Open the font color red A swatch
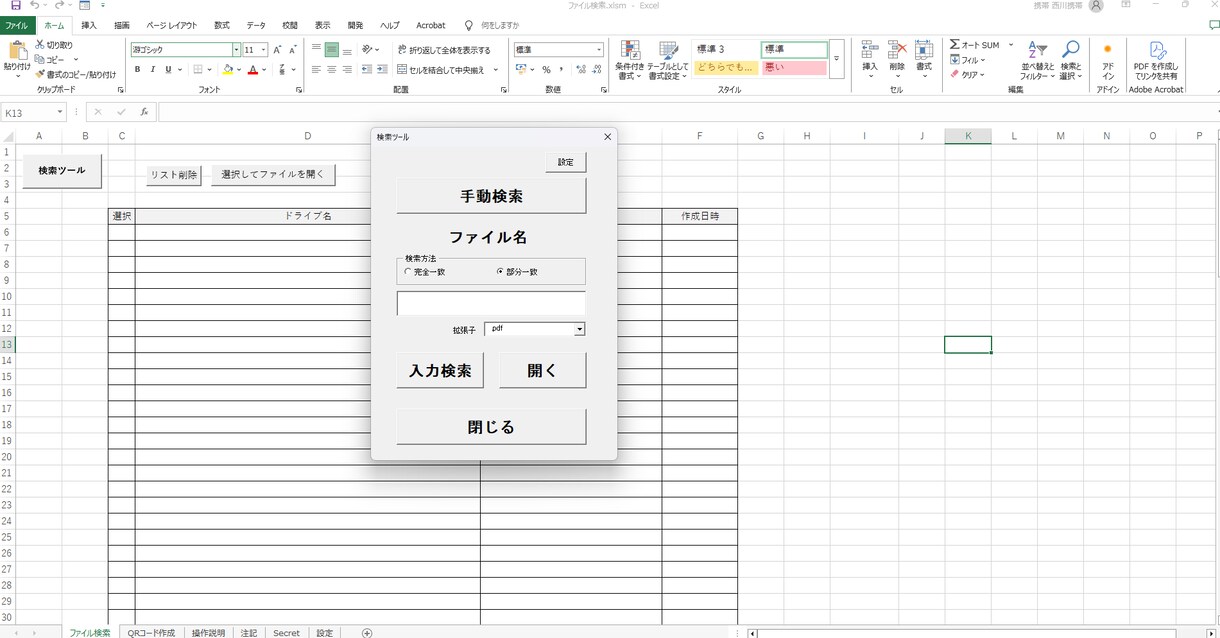 click(x=253, y=70)
